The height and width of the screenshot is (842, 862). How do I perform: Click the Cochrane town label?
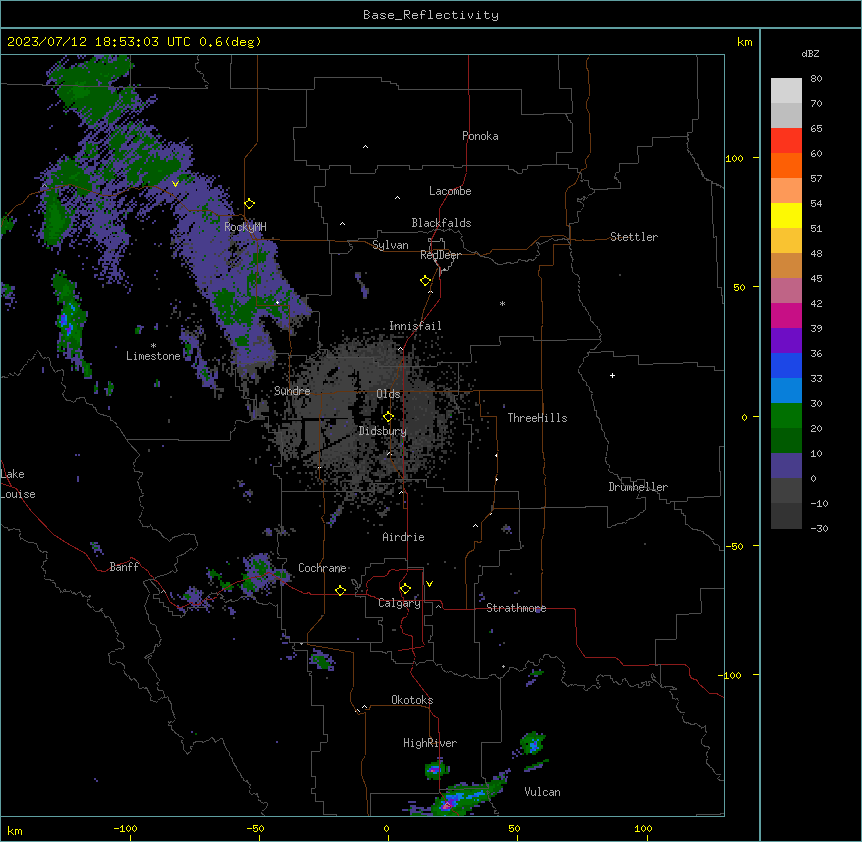(322, 568)
